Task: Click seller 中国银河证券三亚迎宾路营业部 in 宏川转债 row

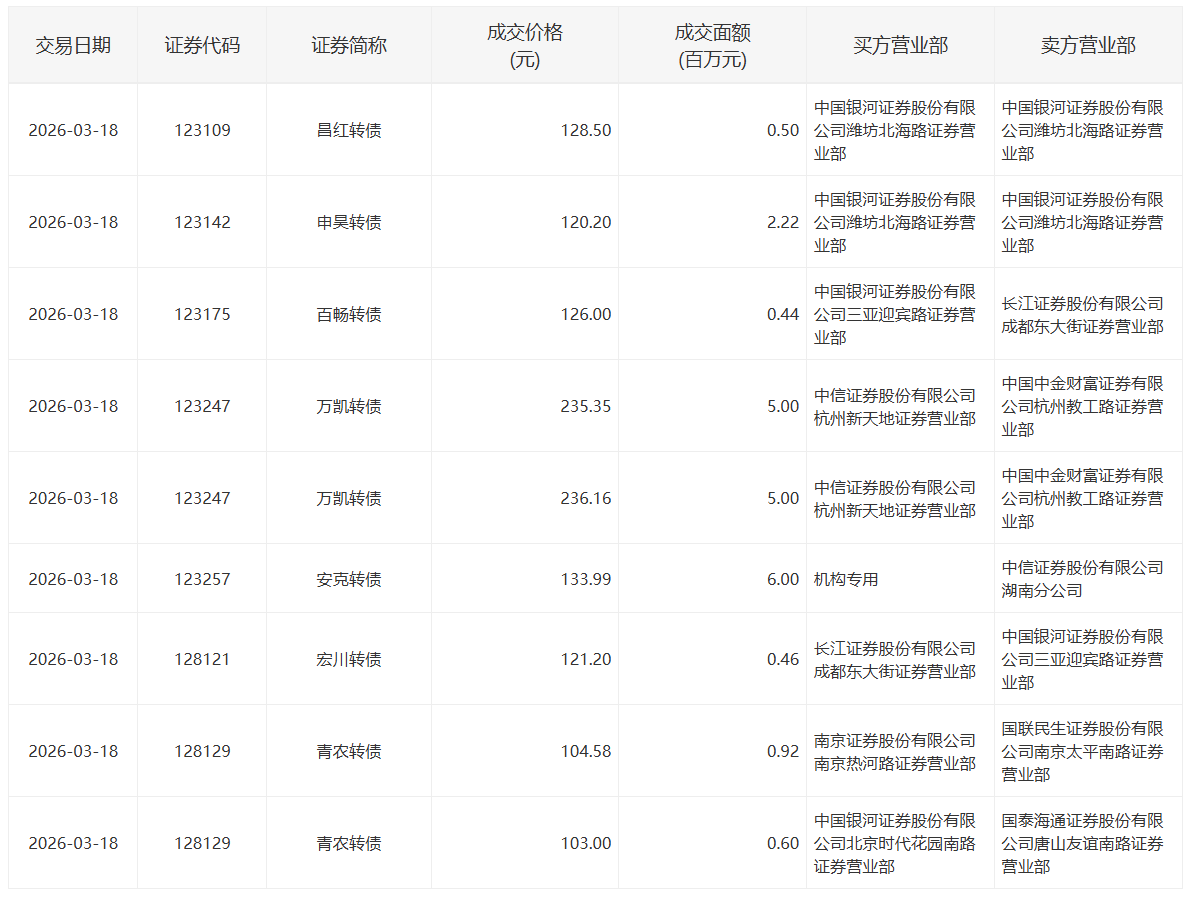Action: pyautogui.click(x=1082, y=659)
